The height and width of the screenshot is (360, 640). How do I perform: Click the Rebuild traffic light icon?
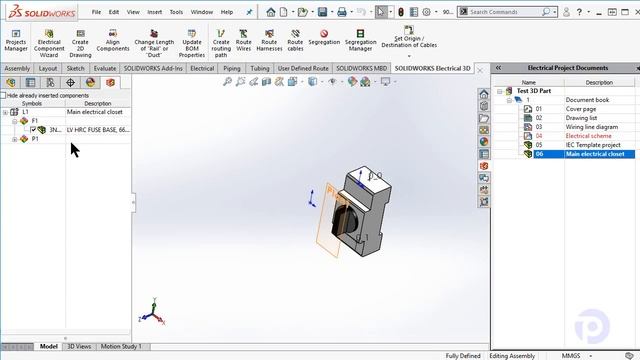tap(401, 12)
